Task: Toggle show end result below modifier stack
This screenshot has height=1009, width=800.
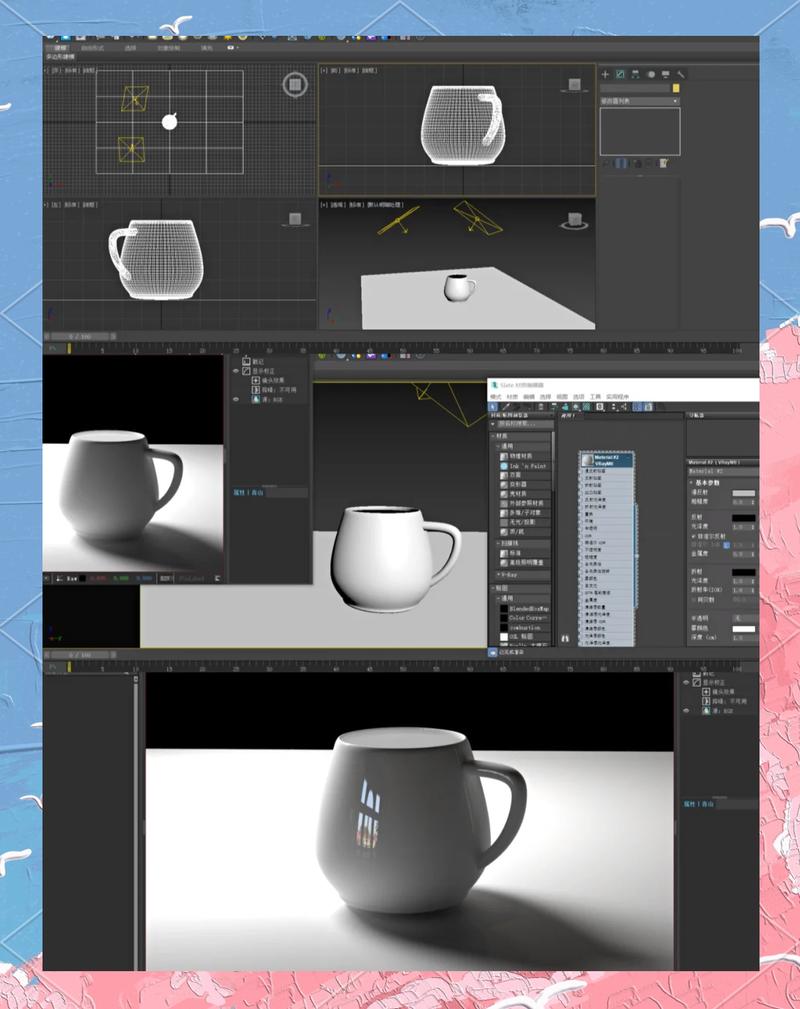Action: pyautogui.click(x=620, y=163)
